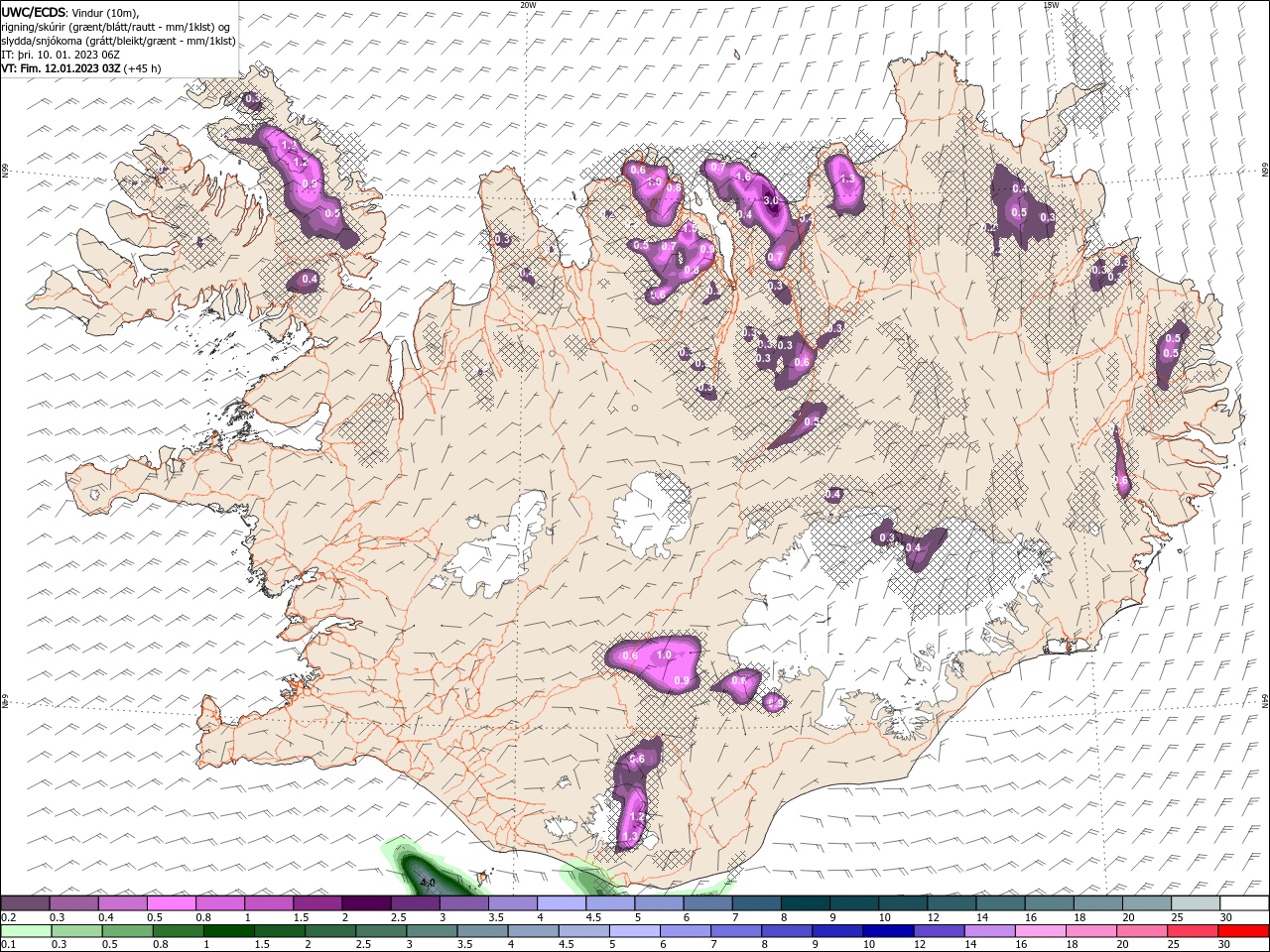
Task: Click the '1.6' snowfall value on the map
Action: pos(741,177)
